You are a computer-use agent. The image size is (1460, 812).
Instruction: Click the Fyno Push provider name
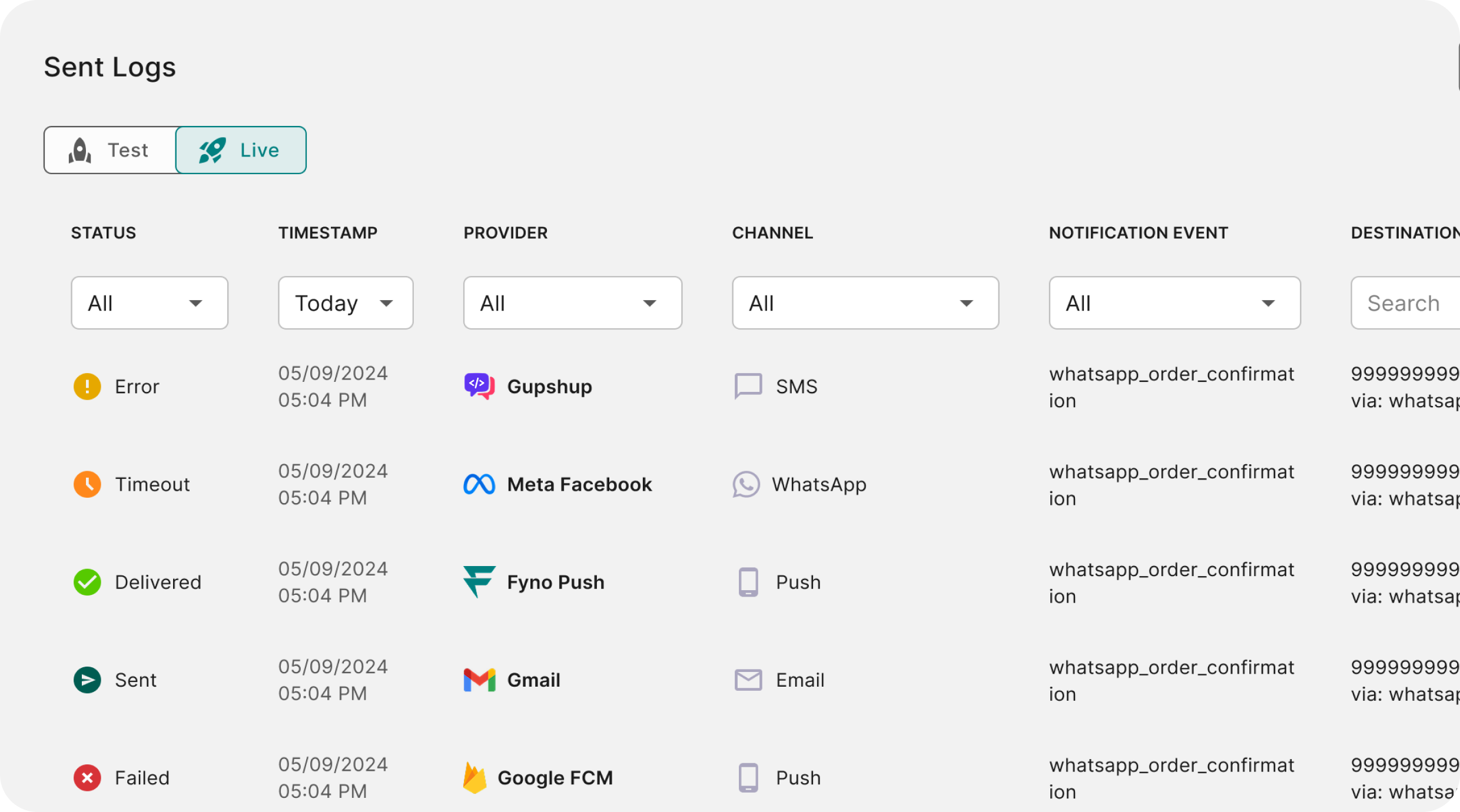556,582
